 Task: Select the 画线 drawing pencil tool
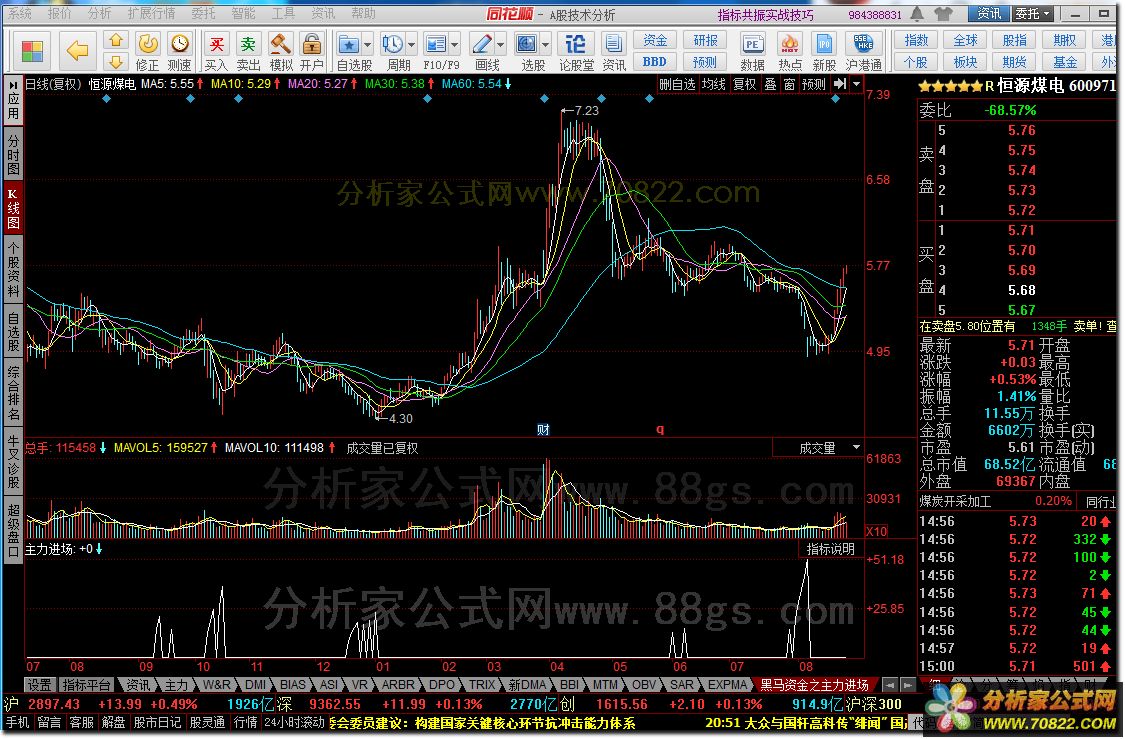481,45
